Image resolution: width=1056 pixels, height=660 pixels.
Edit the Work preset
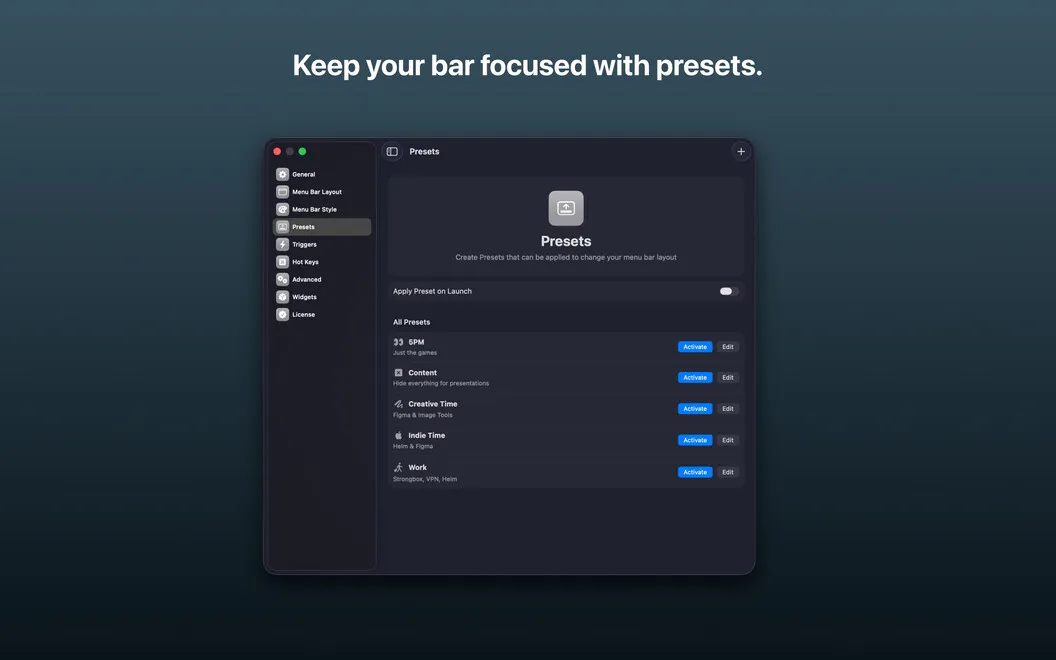[x=728, y=472]
